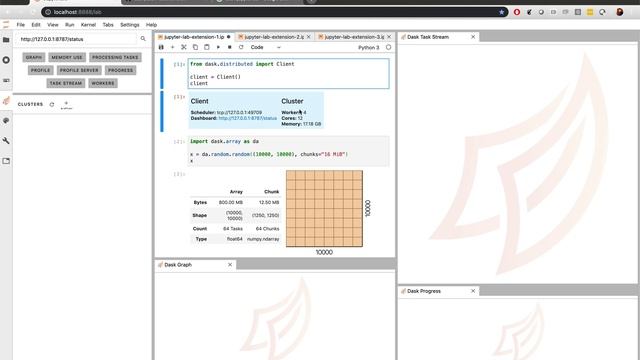
Task: Open the Edit menu
Action: coord(36,24)
